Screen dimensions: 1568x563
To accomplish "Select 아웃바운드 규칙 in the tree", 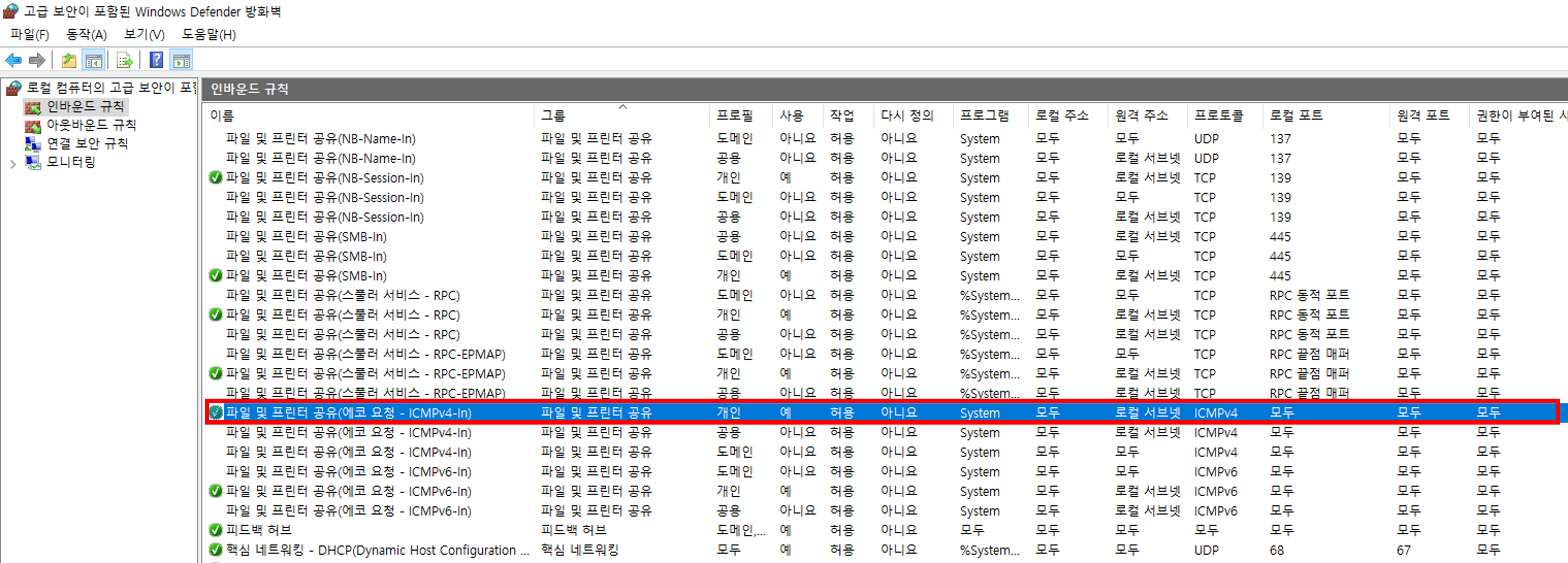I will [x=91, y=125].
